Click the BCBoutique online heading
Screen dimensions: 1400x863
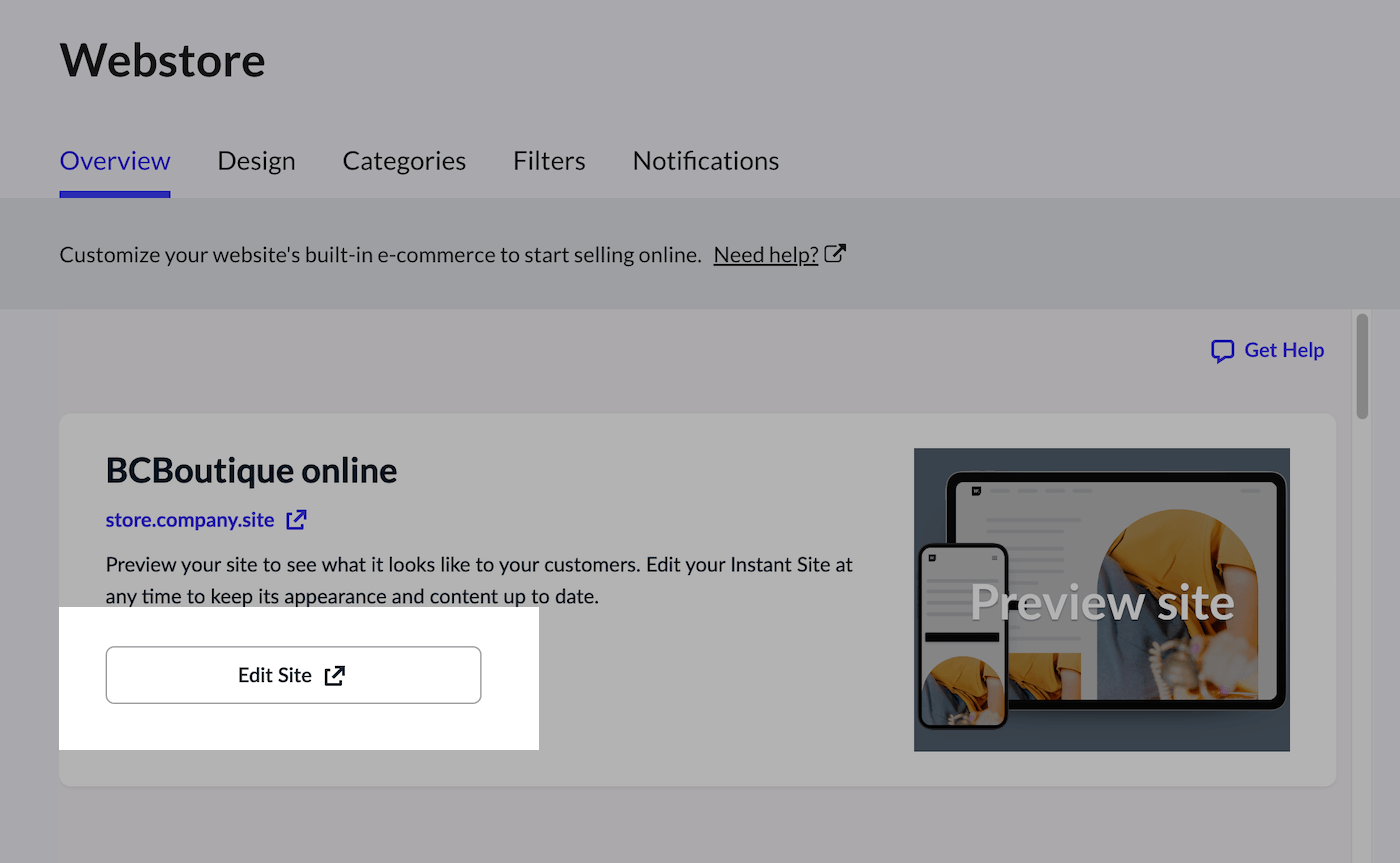pyautogui.click(x=252, y=470)
